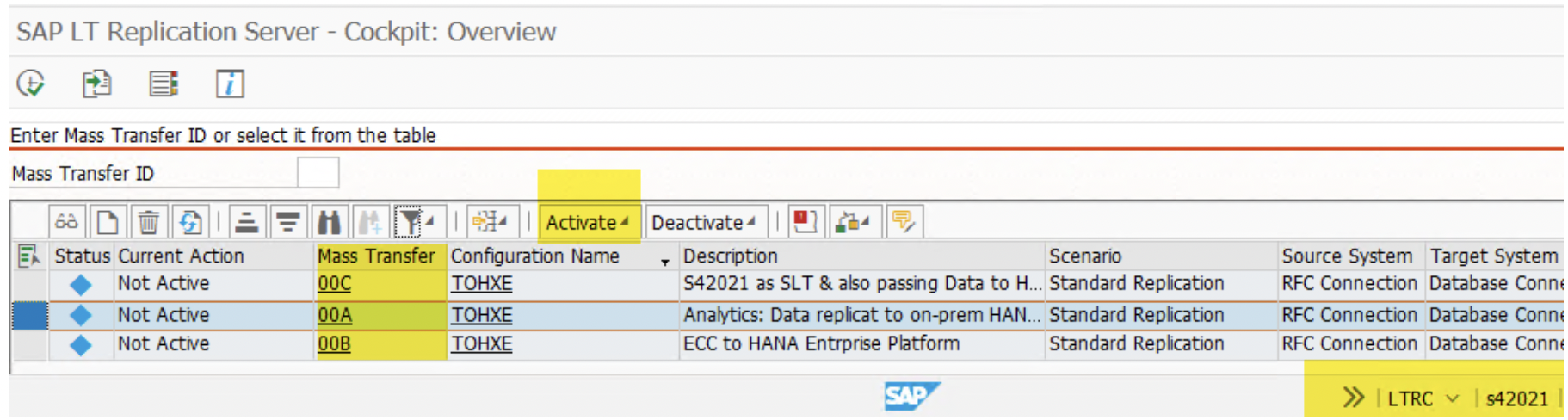Click the document import icon in top toolbar
This screenshot has height=420, width=1568.
[96, 83]
